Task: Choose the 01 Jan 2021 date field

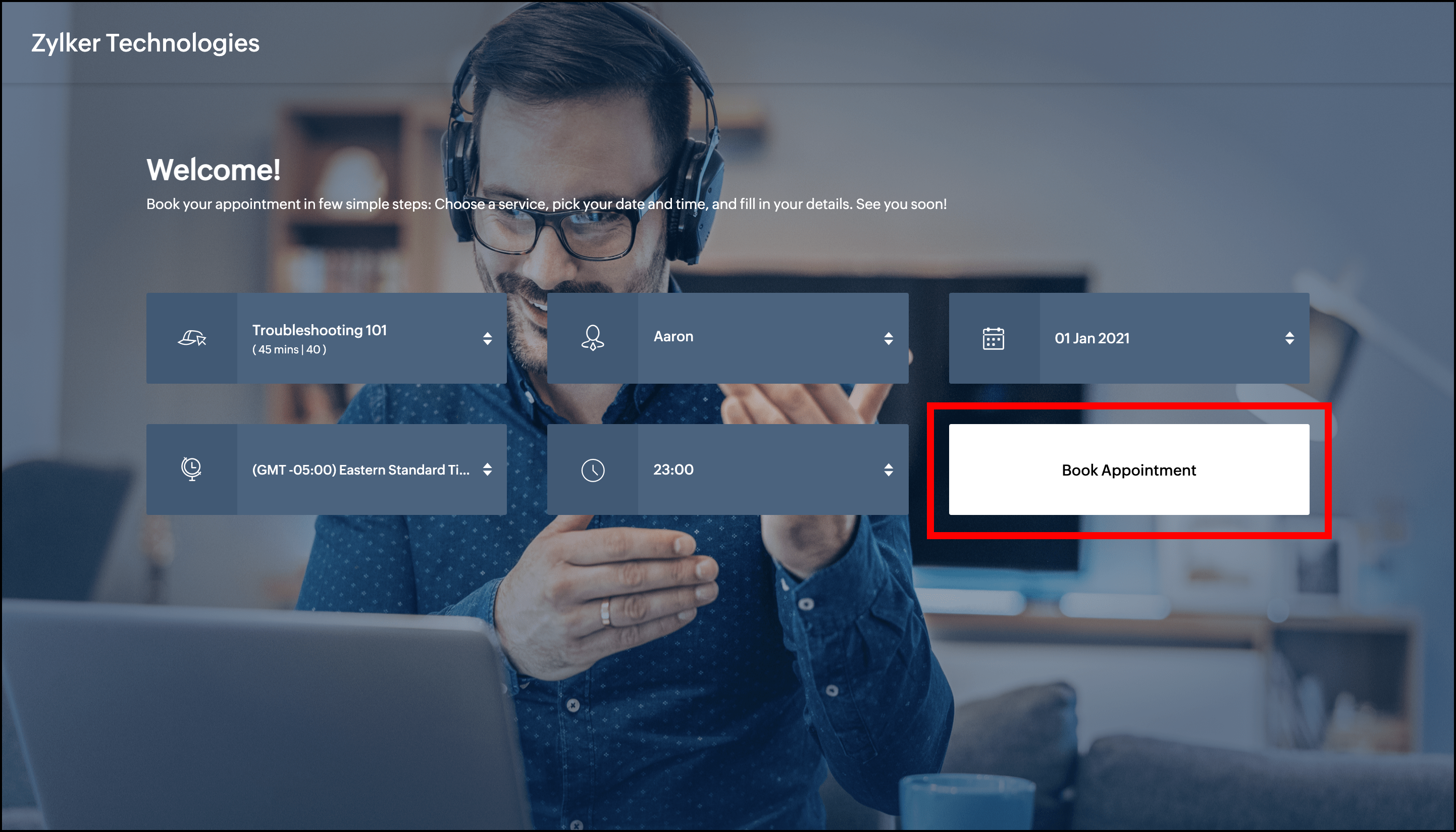Action: point(1091,338)
